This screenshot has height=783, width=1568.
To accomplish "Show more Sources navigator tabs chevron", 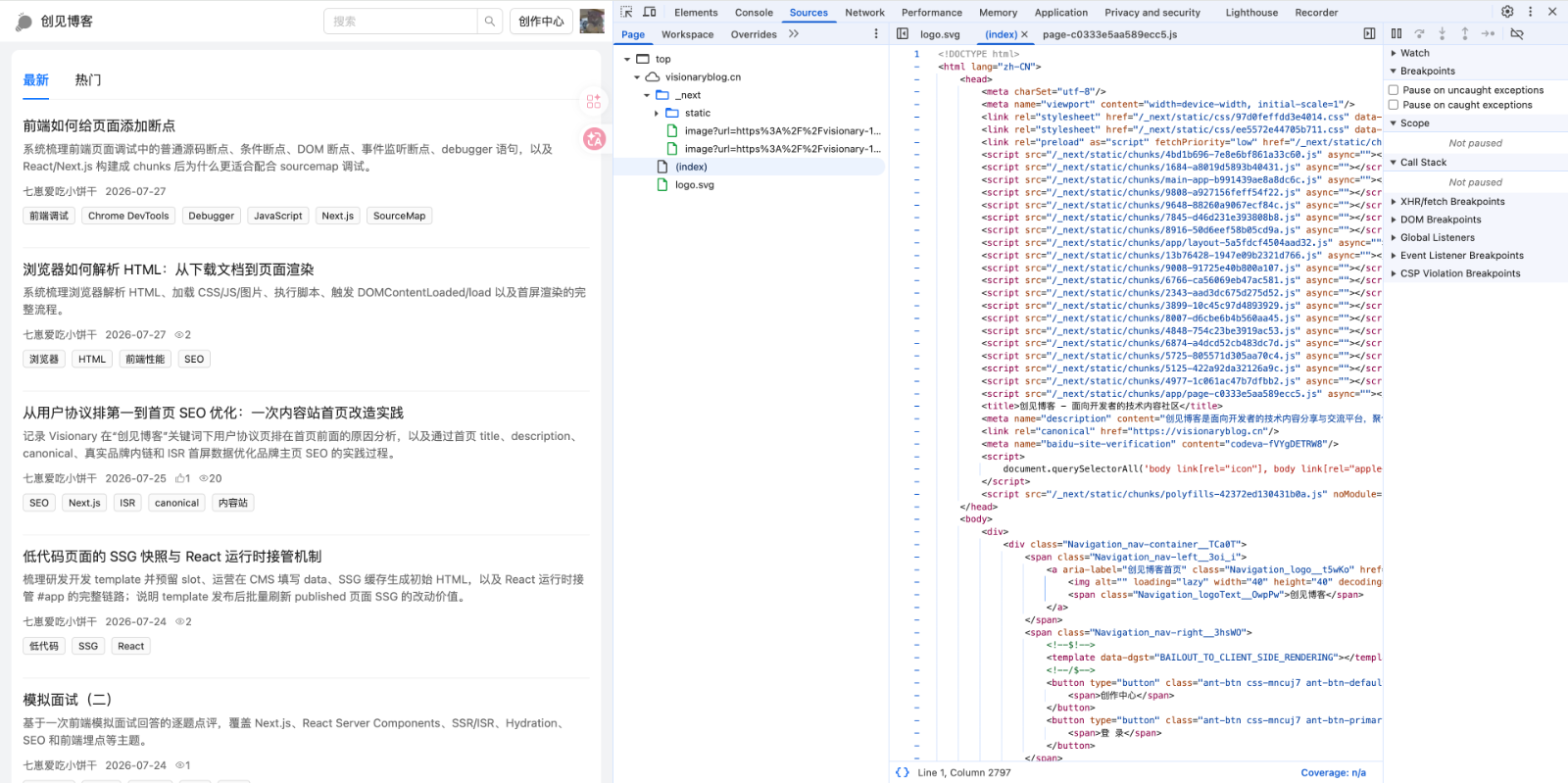I will (794, 33).
